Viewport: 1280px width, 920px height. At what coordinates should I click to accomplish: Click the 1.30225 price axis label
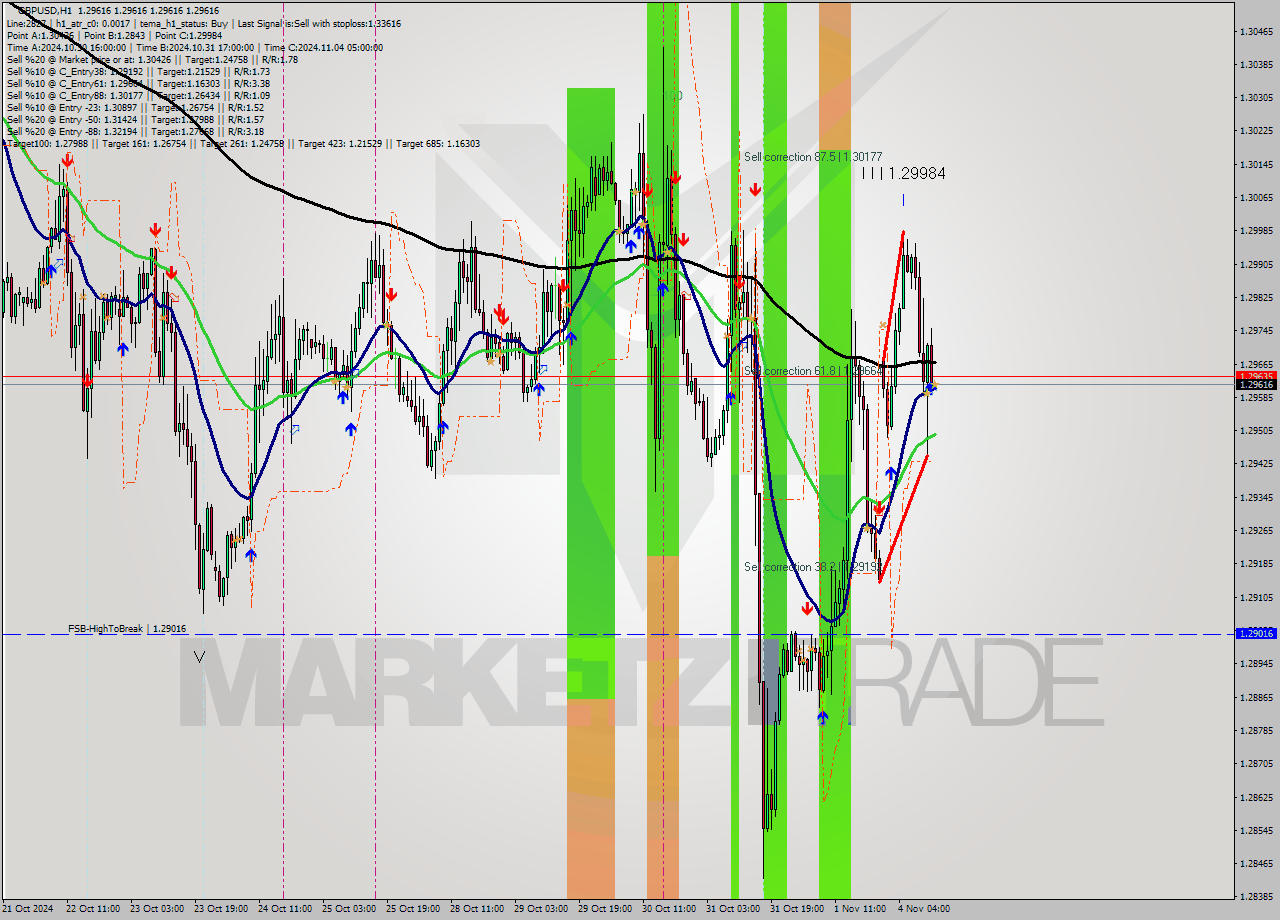point(1256,131)
